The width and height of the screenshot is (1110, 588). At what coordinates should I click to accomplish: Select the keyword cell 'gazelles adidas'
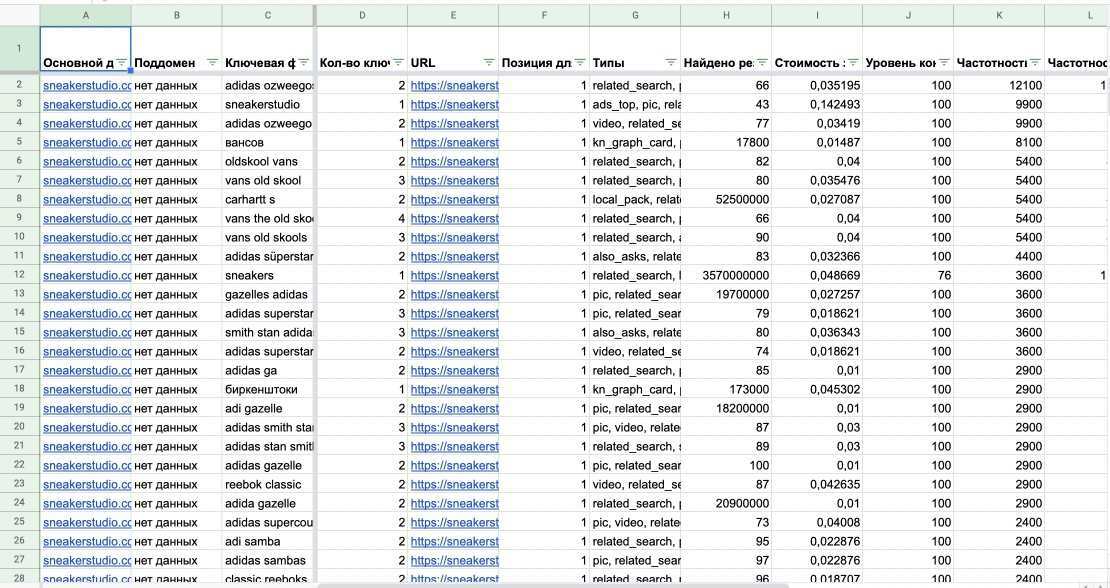tap(268, 294)
